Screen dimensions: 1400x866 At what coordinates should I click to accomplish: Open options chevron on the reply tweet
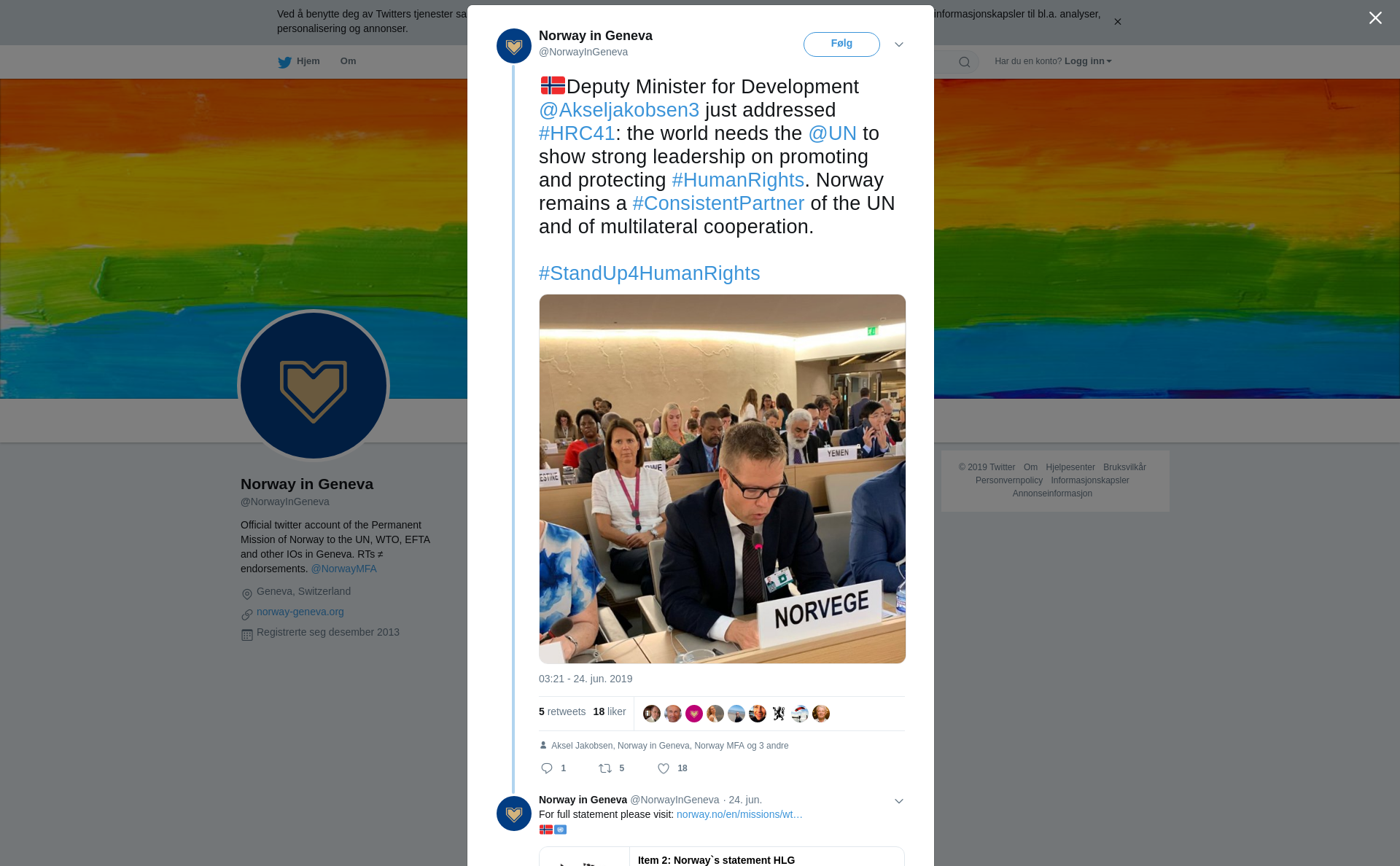click(x=899, y=801)
